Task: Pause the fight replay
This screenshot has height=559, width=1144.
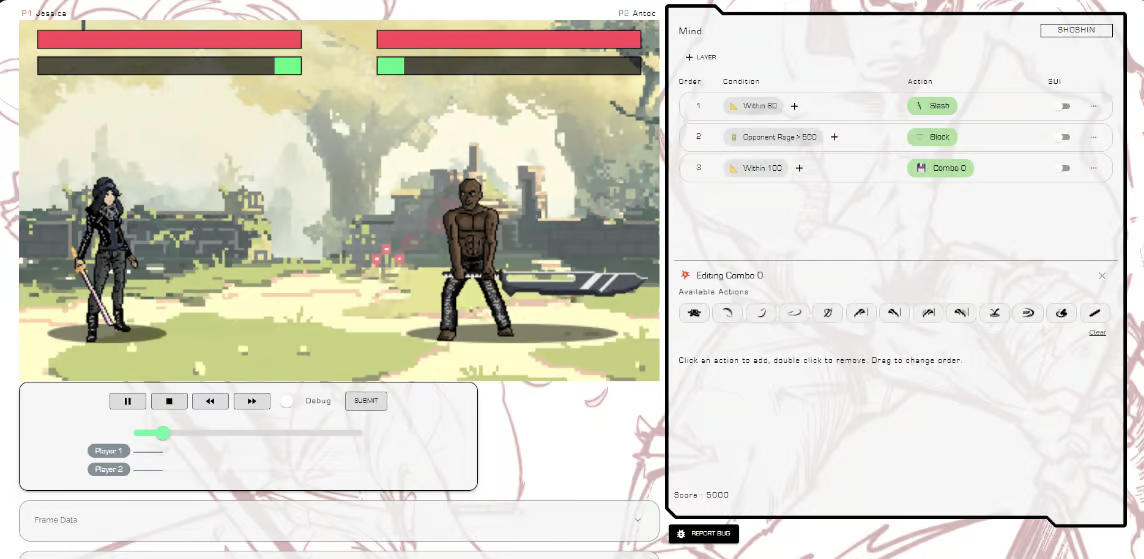Action: point(128,401)
